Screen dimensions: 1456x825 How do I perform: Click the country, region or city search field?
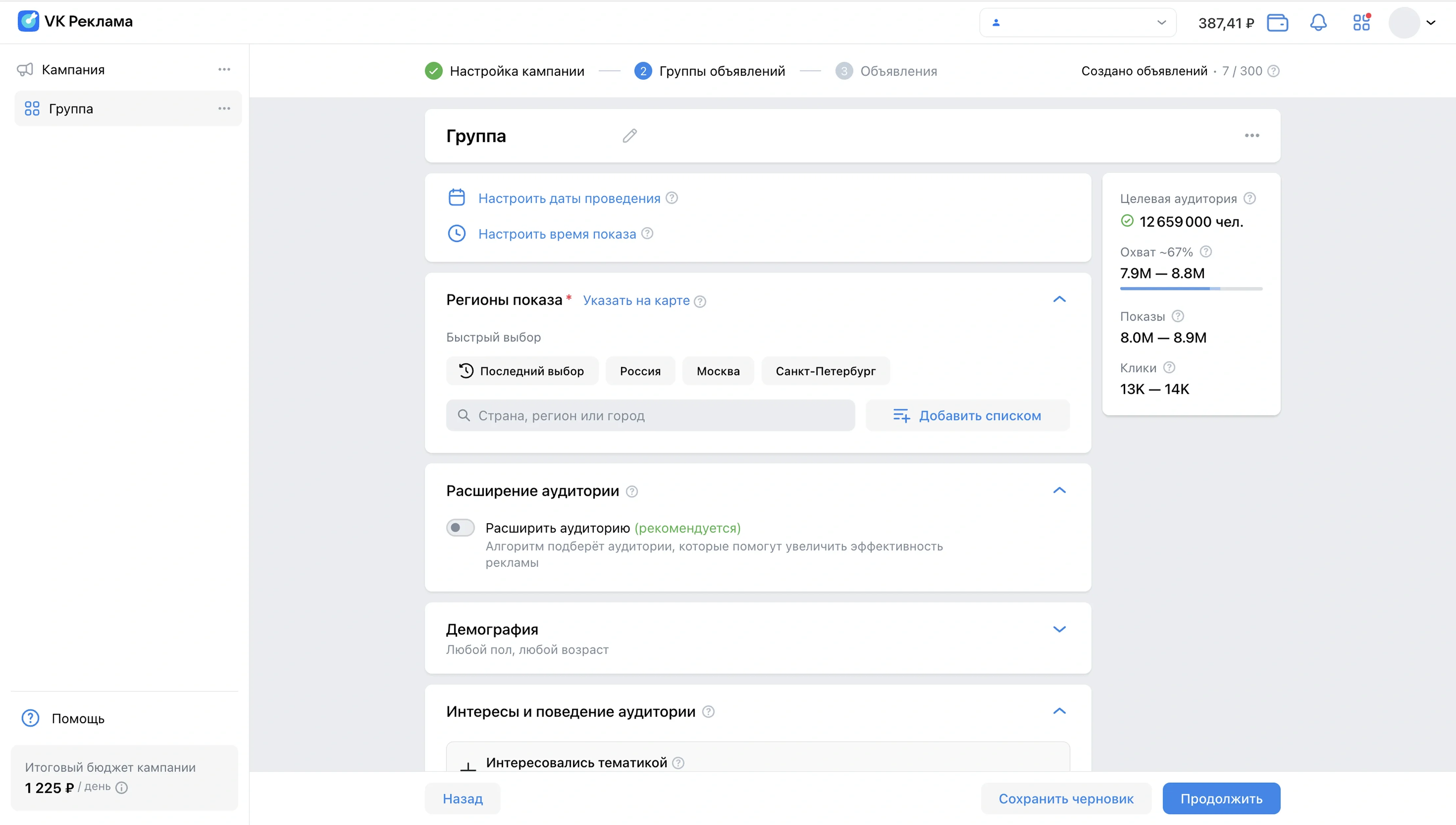(650, 415)
